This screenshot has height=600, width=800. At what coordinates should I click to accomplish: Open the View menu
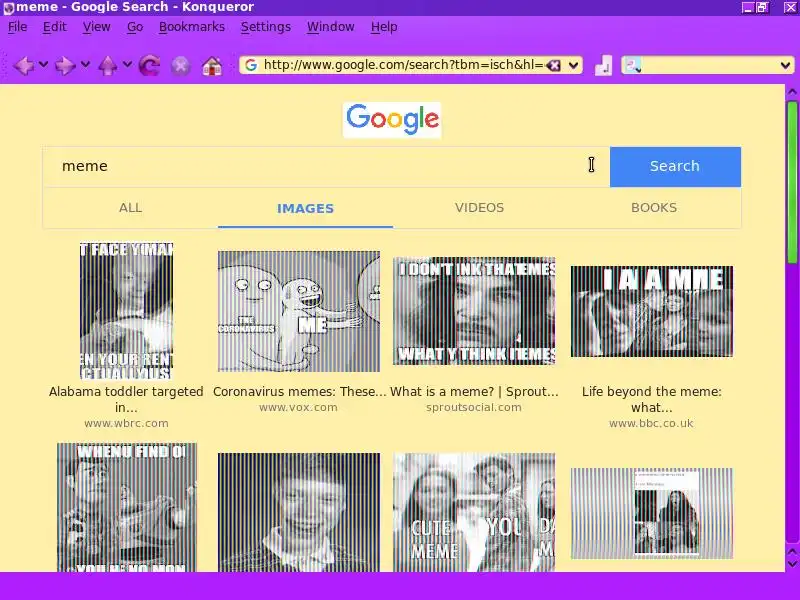click(x=96, y=27)
